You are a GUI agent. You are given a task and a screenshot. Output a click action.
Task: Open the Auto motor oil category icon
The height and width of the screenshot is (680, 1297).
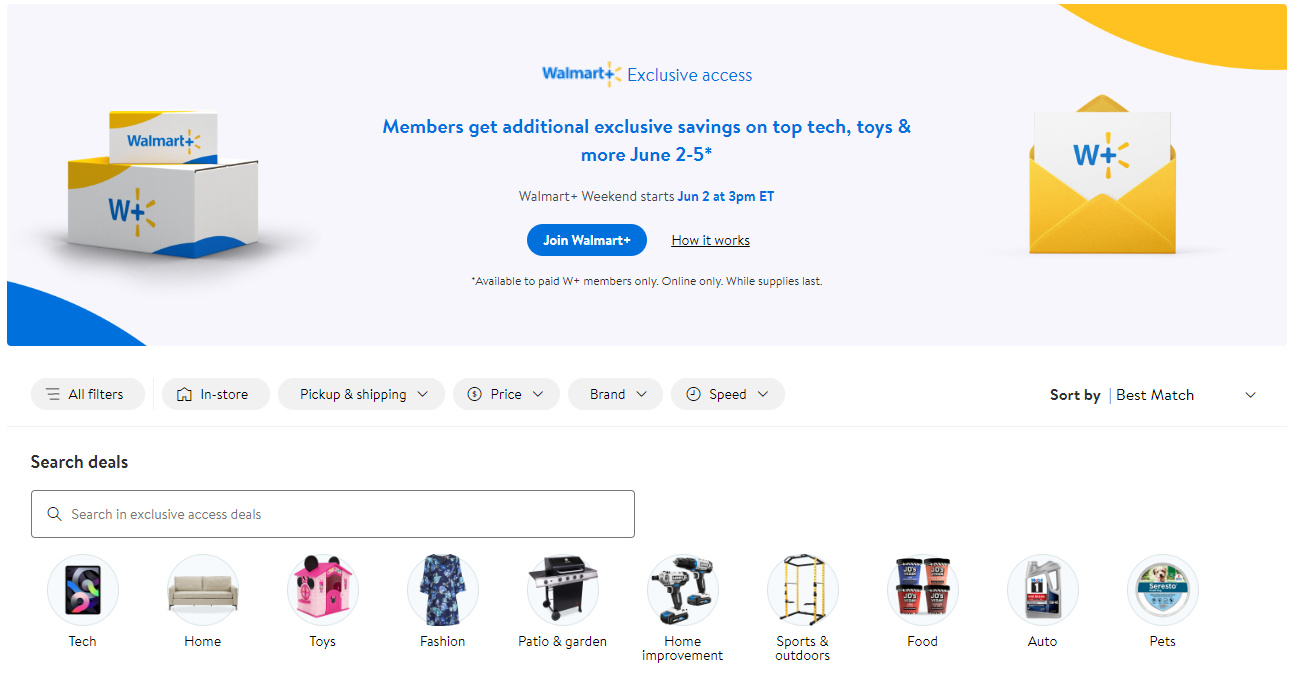pos(1043,590)
